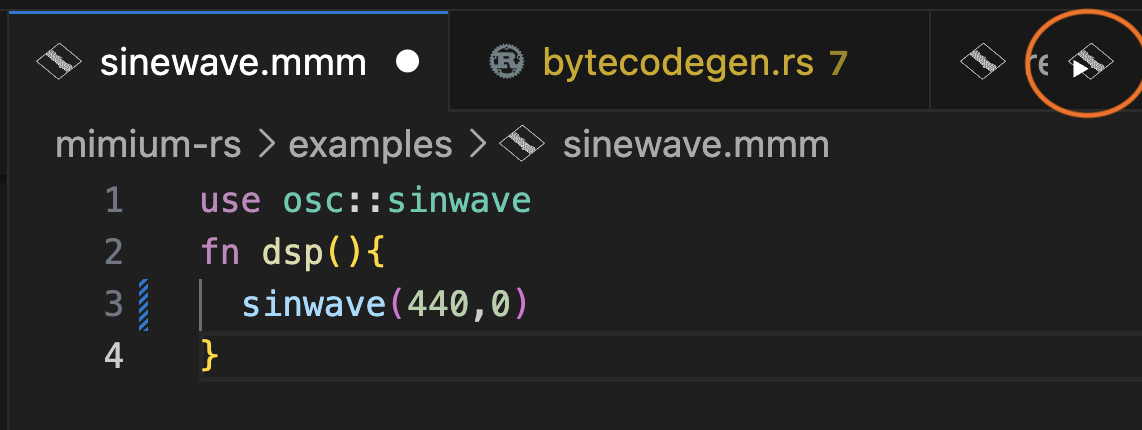This screenshot has height=430, width=1142.
Task: Select line 1 via its line number
Action: (x=113, y=201)
